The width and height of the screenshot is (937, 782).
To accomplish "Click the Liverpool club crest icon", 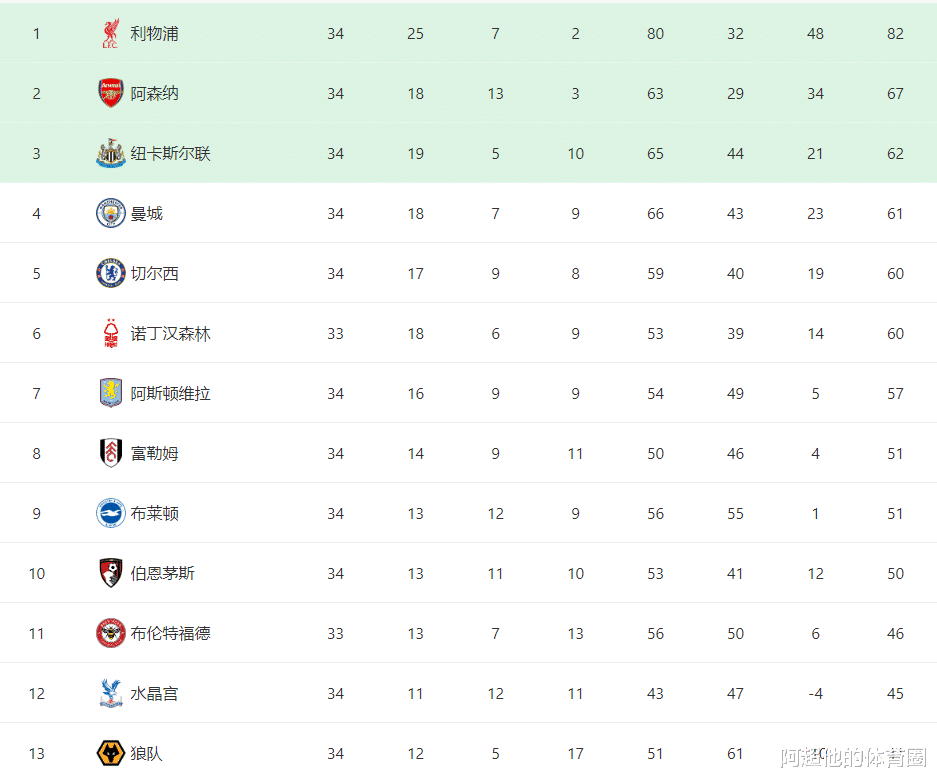I will point(110,34).
